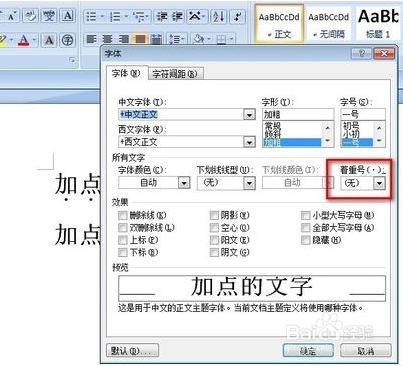Apply the 正文 Normal style thumbnail

279,23
